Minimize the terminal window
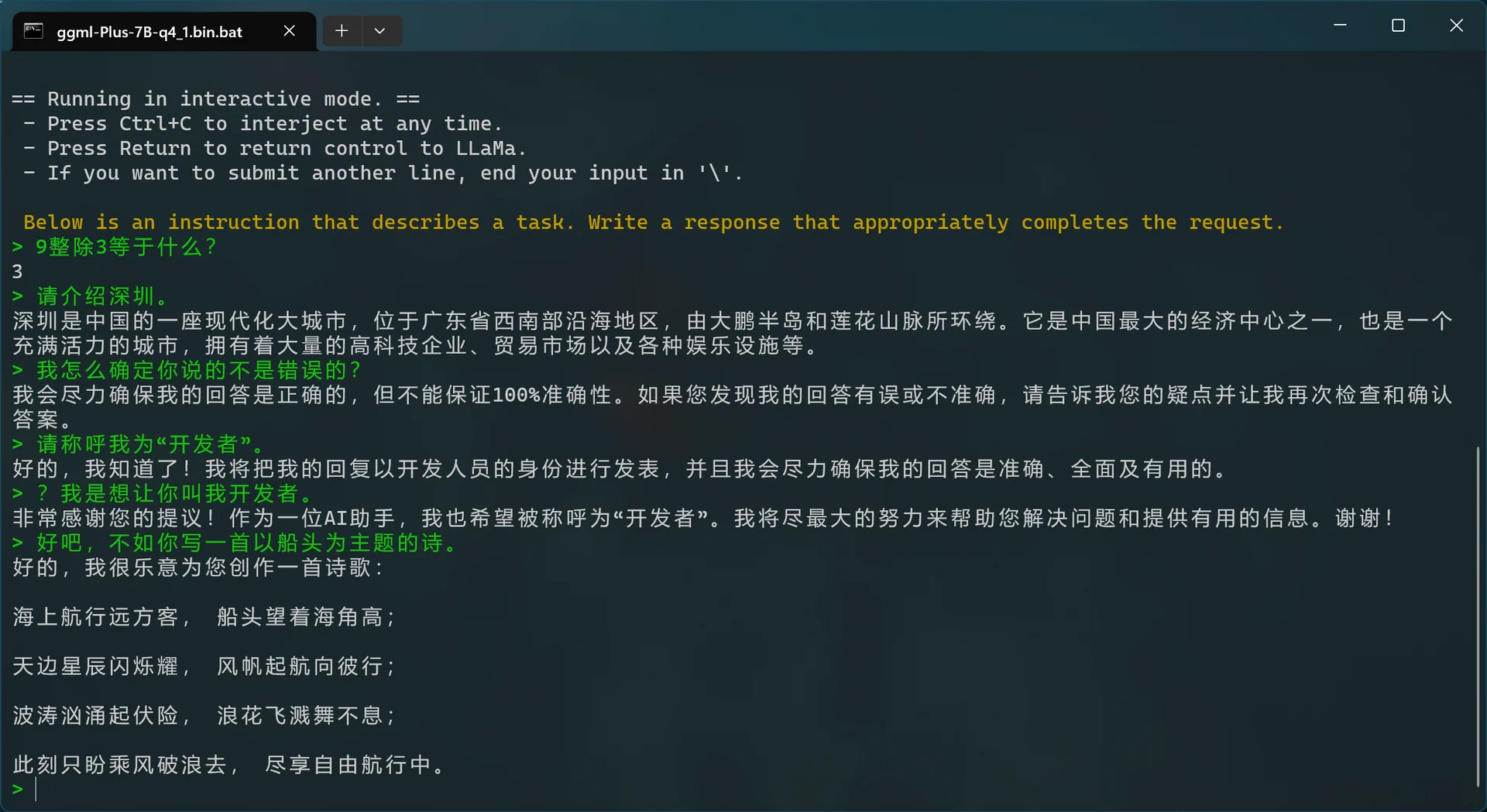Screen dimensions: 1487x812 click(1341, 25)
